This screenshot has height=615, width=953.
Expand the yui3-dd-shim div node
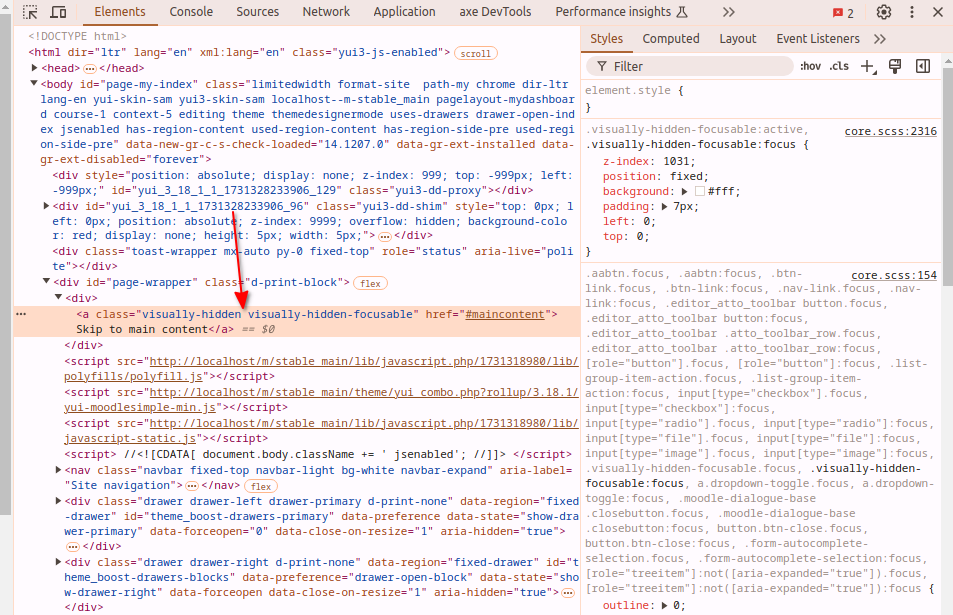click(46, 206)
